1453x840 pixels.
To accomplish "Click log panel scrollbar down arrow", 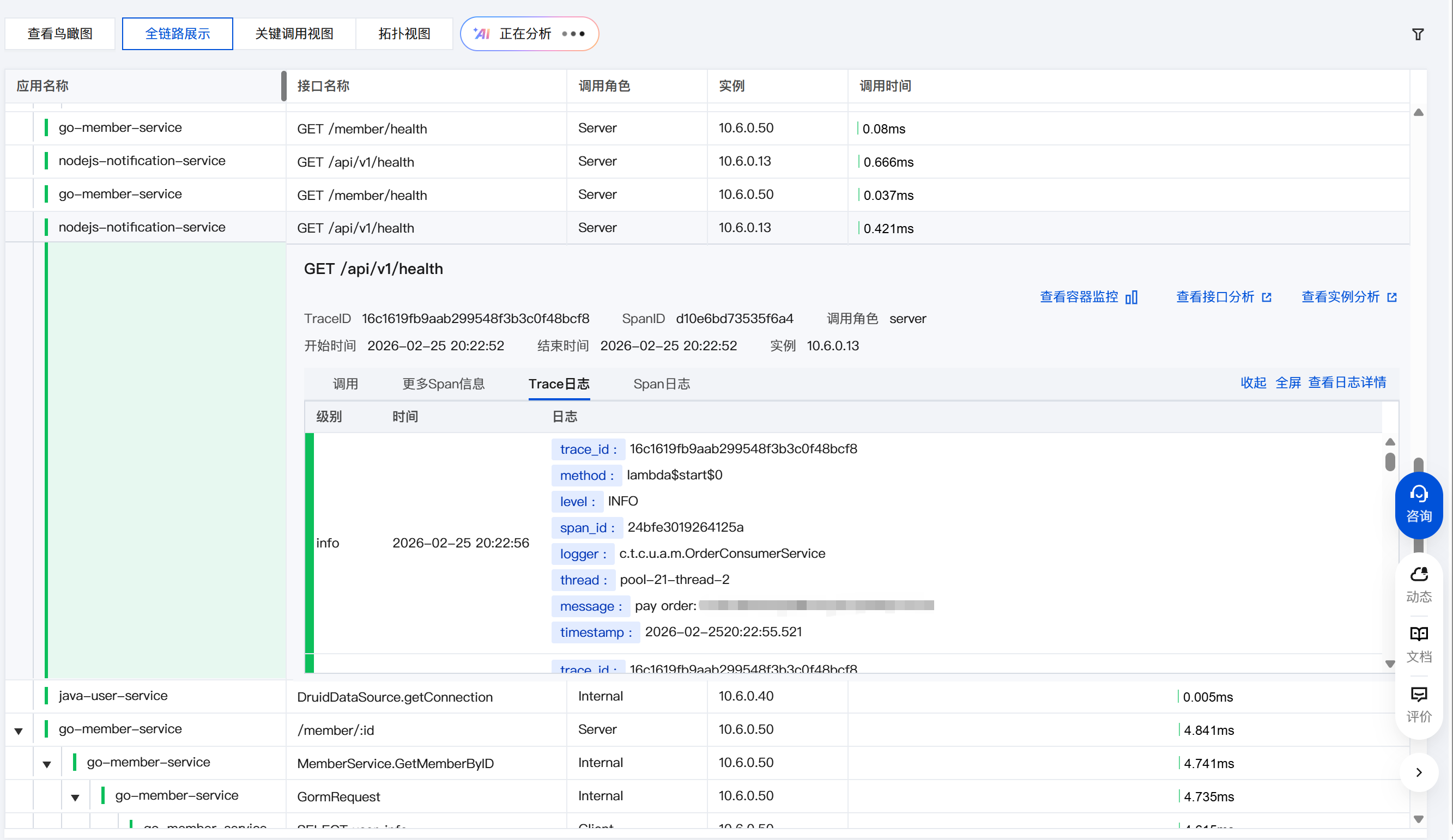I will tap(1390, 664).
